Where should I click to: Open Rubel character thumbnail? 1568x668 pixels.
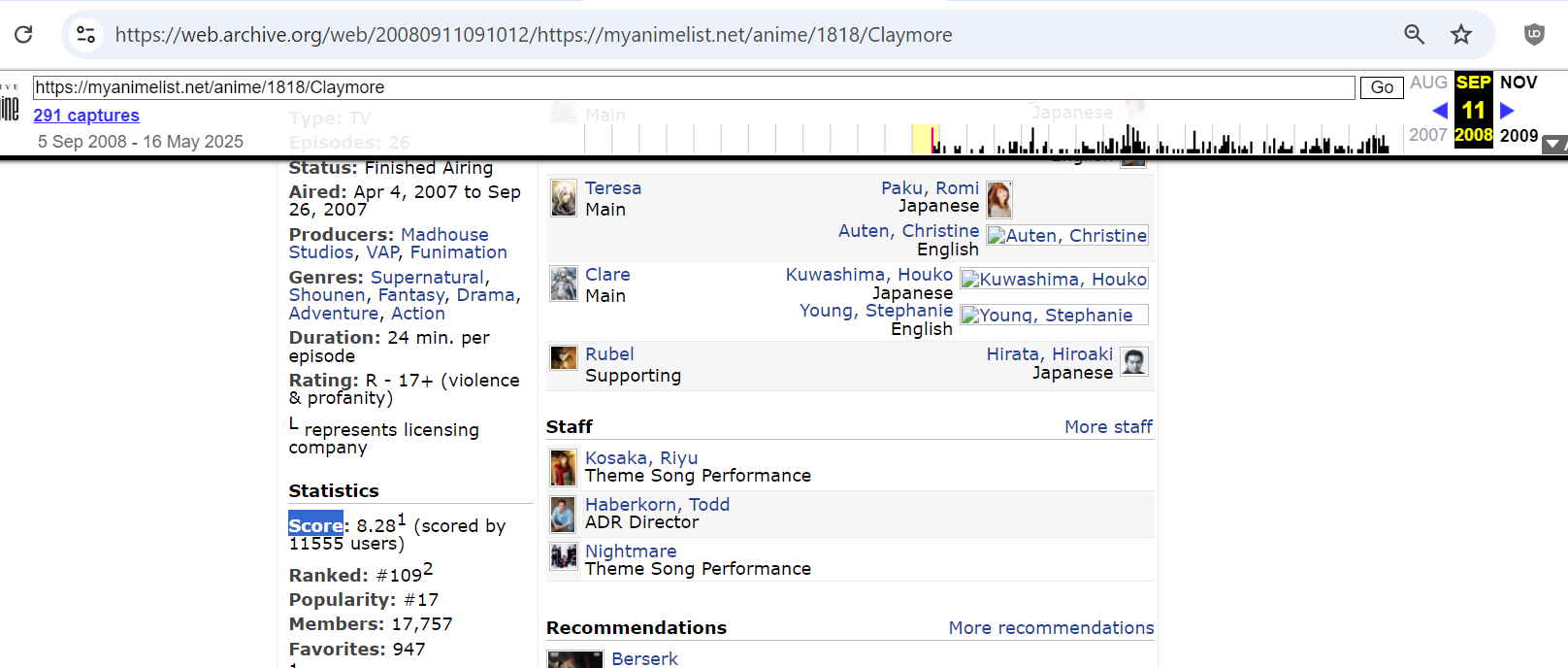click(x=564, y=357)
